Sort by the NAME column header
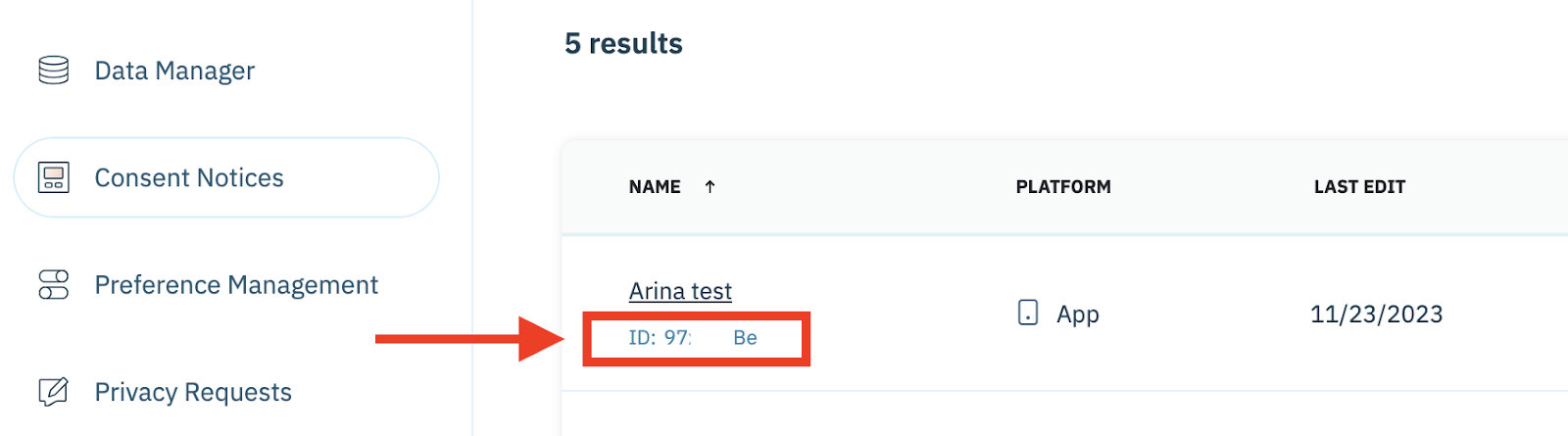Image resolution: width=1568 pixels, height=436 pixels. point(655,187)
